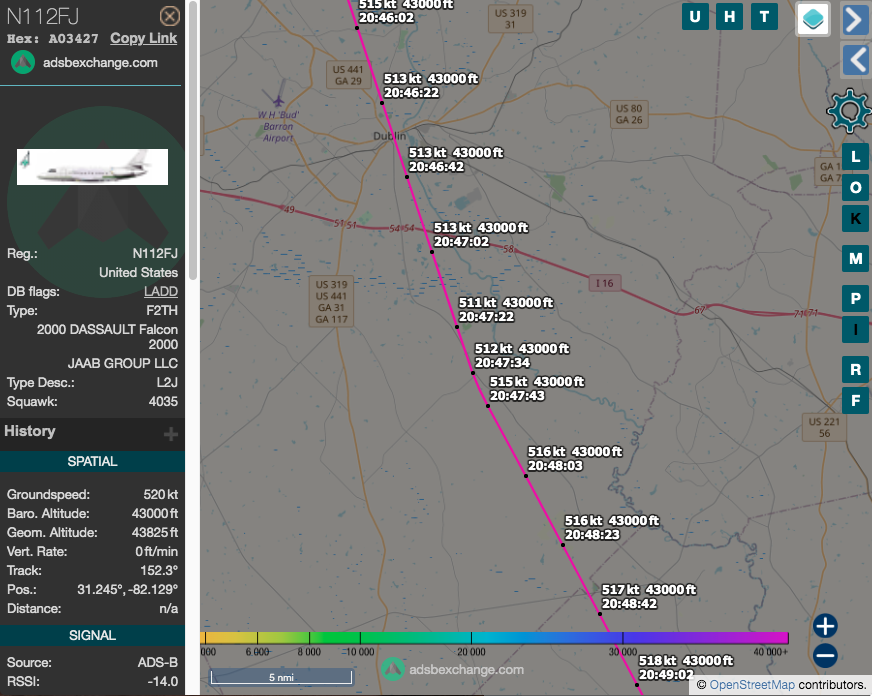Close the N112FJ aircraft info panel
This screenshot has width=872, height=696.
(x=170, y=16)
